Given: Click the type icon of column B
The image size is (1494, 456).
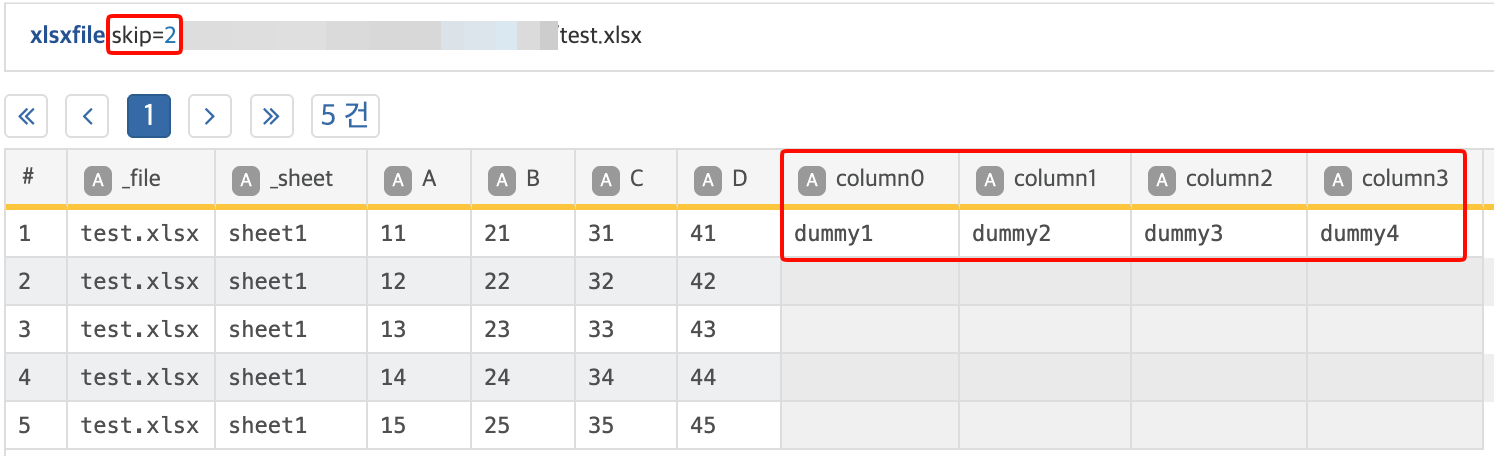Looking at the screenshot, I should [x=501, y=180].
